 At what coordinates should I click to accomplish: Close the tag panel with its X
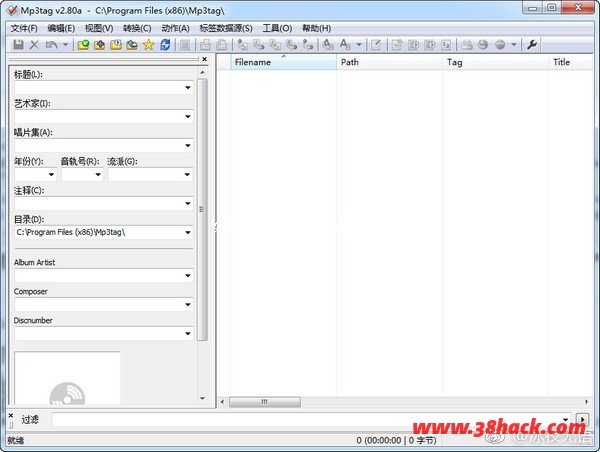click(x=204, y=59)
